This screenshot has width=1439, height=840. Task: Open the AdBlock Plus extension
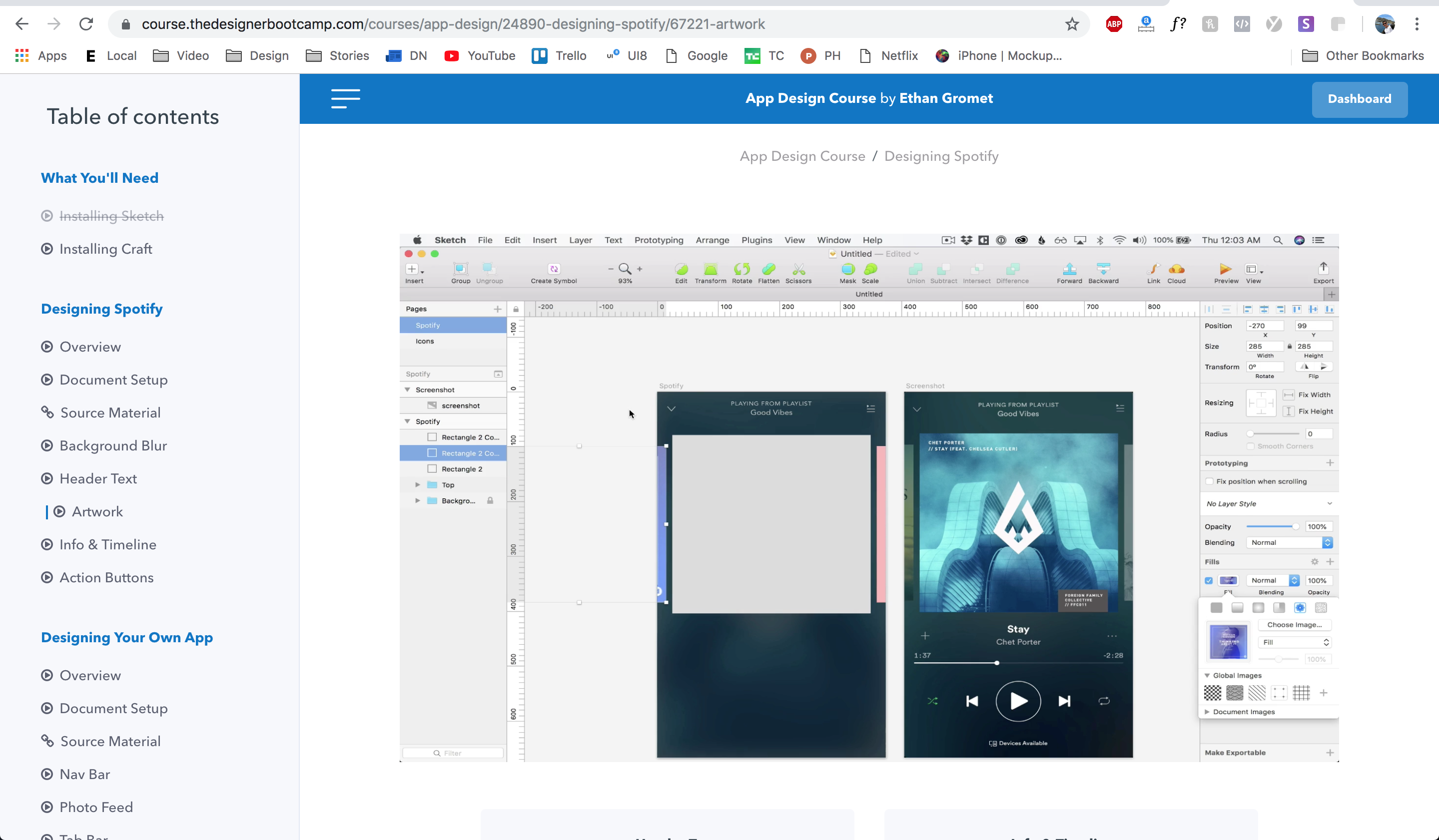[x=1114, y=24]
